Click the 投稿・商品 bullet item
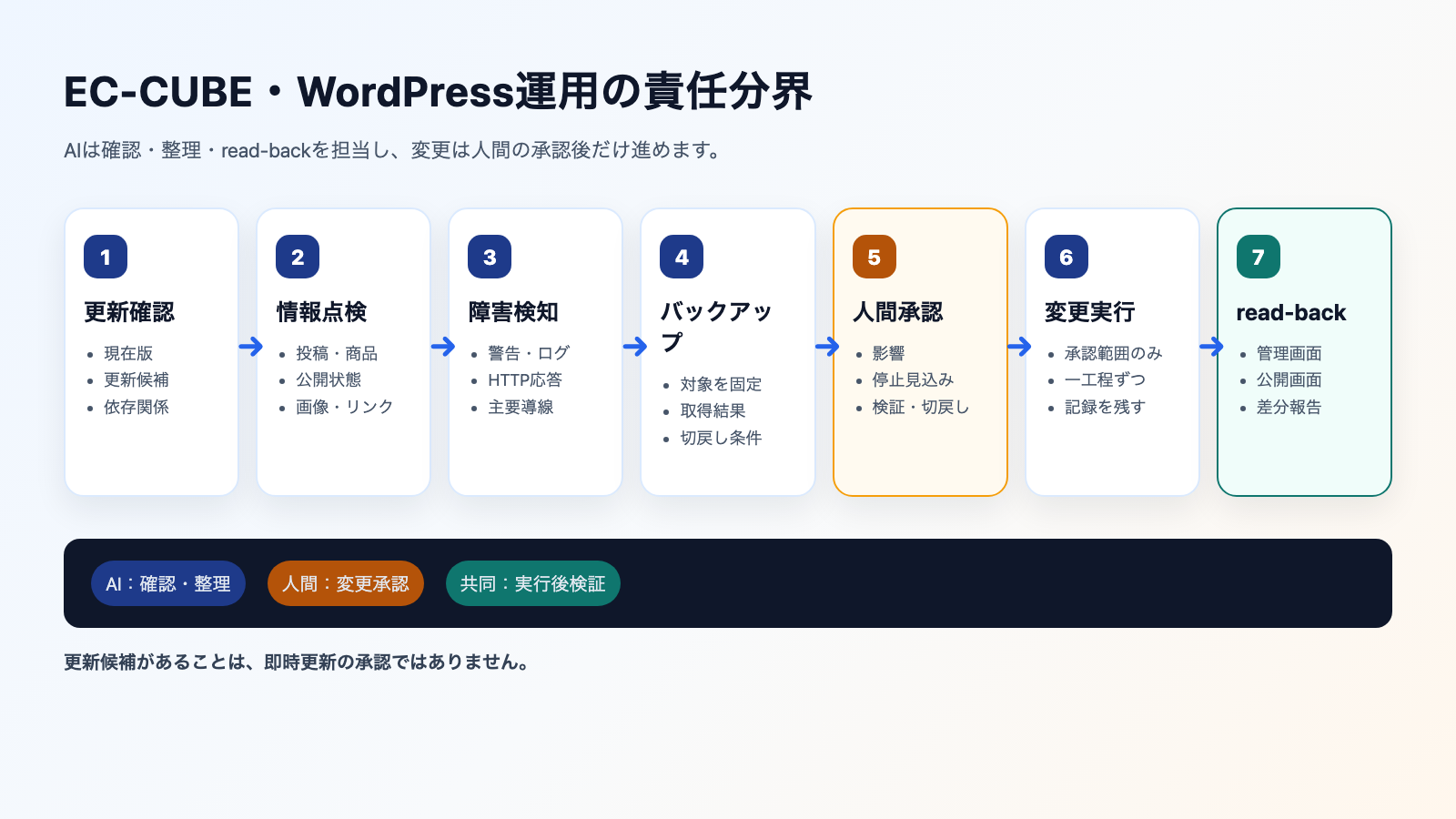The height and width of the screenshot is (819, 1456). point(337,353)
